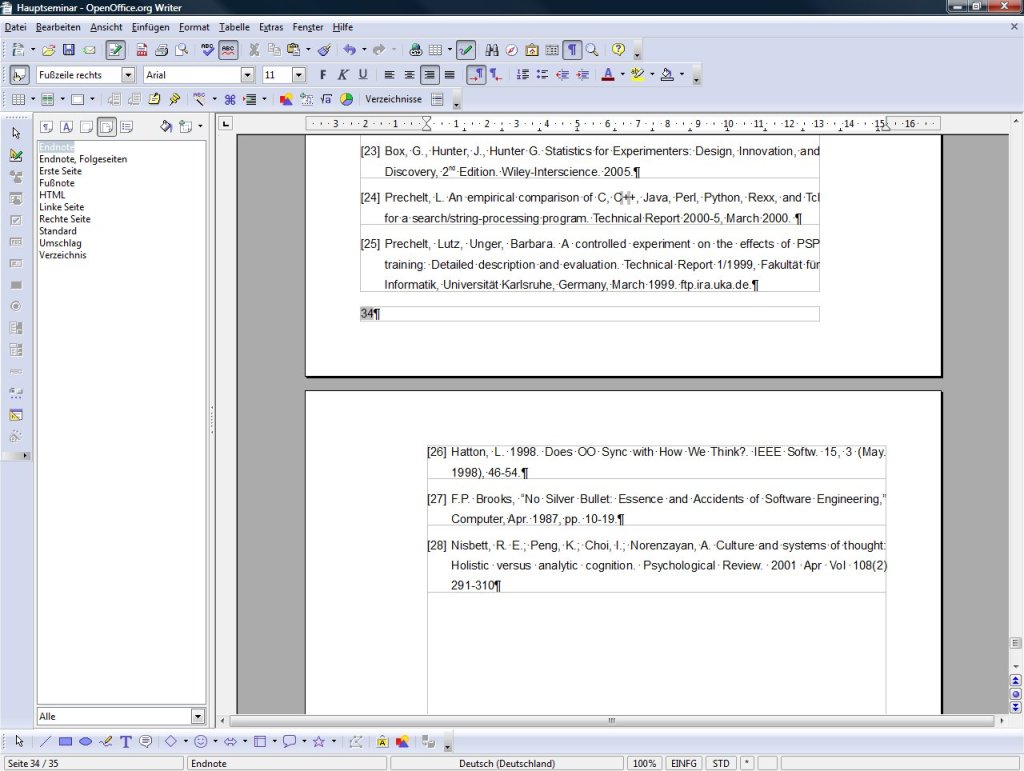Open the font color dropdown arrow
The height and width of the screenshot is (771, 1024).
(622, 74)
